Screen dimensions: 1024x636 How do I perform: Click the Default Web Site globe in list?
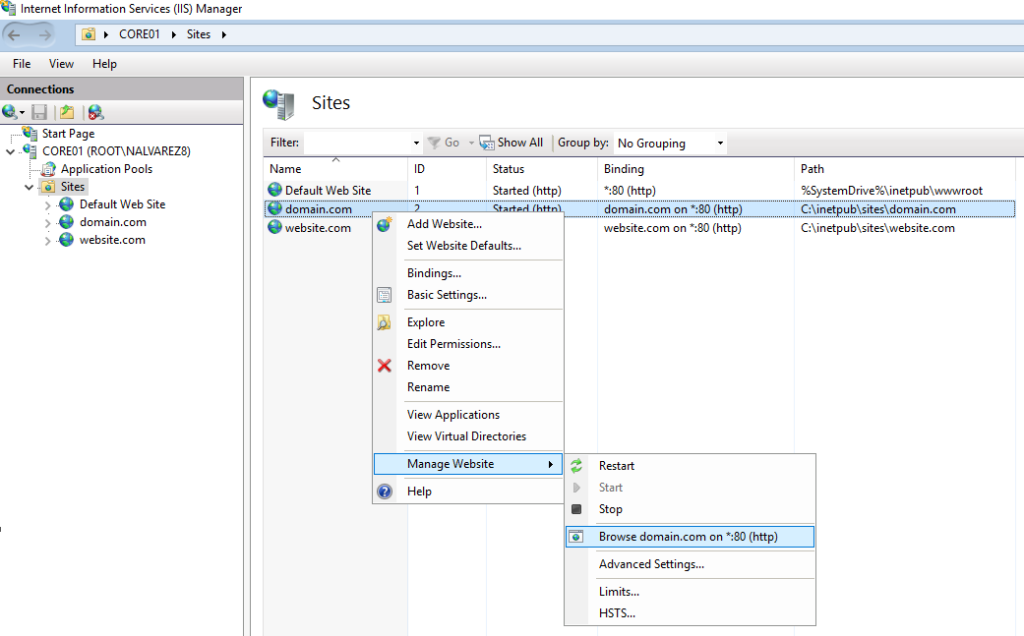(x=275, y=190)
